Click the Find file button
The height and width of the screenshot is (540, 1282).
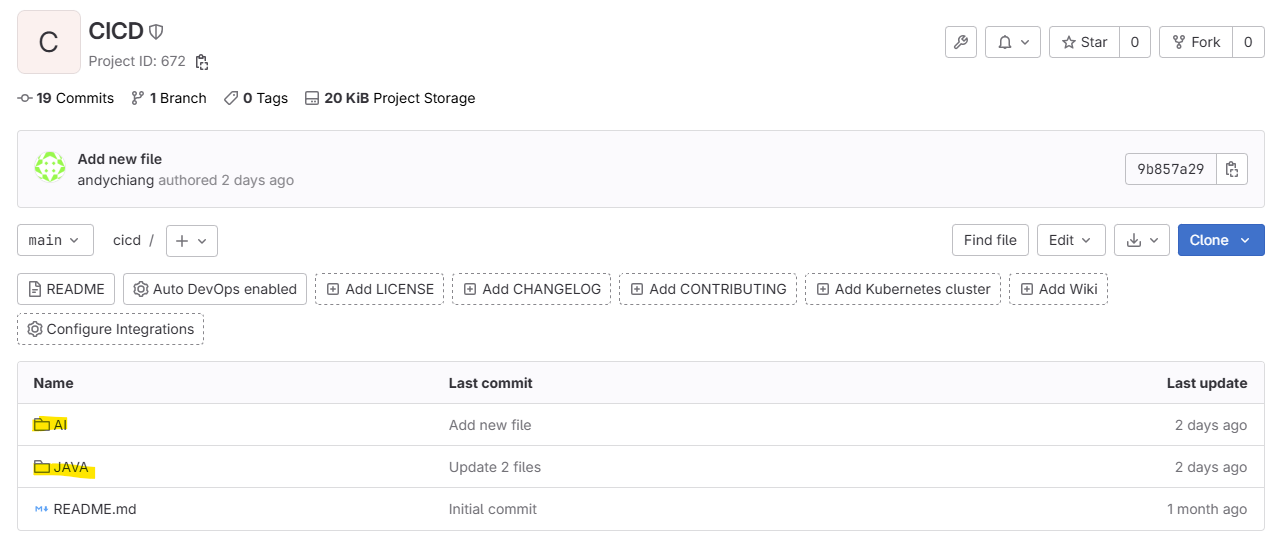pos(990,240)
